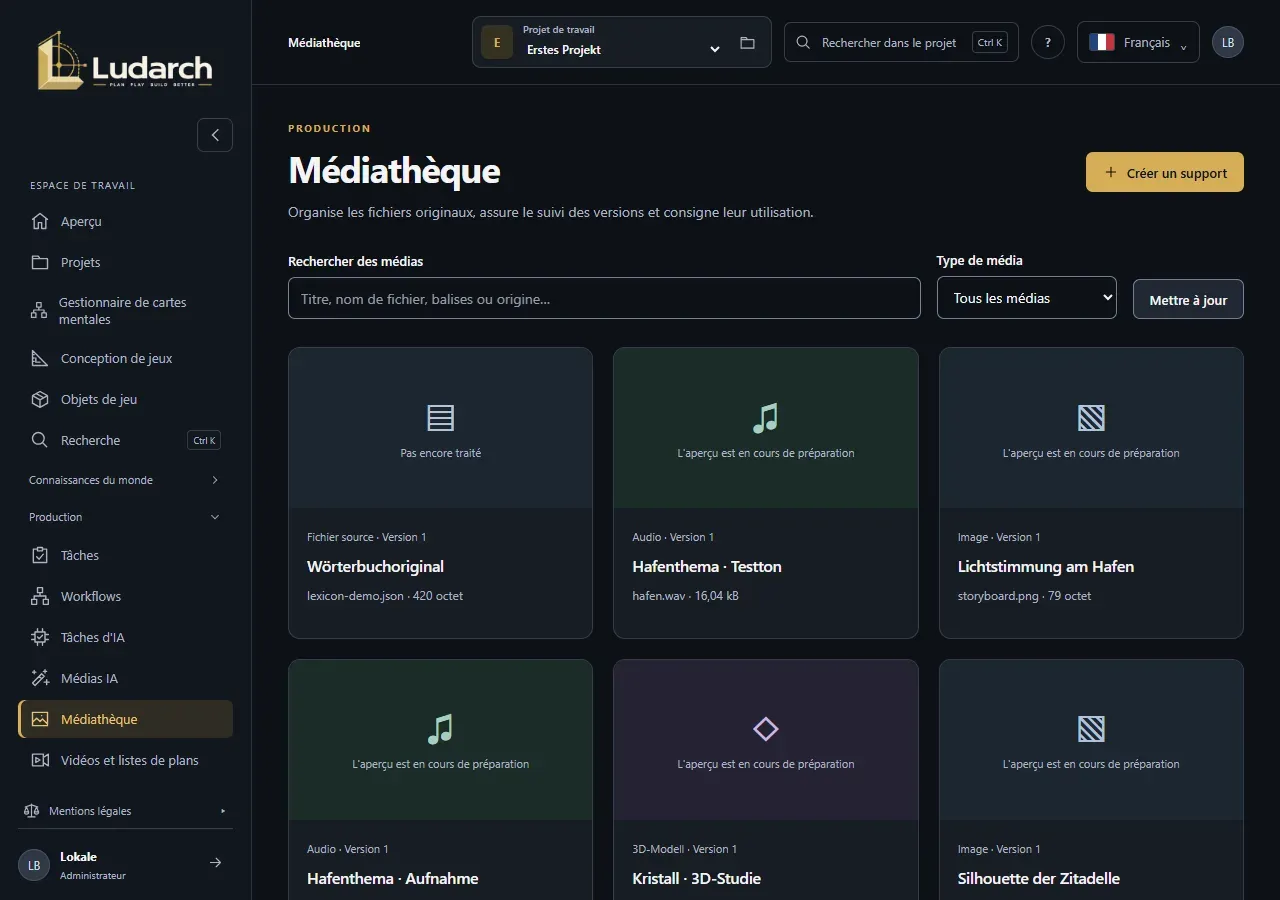Viewport: 1280px width, 900px height.
Task: Click the Projets folder icon in sidebar
Action: click(x=40, y=262)
